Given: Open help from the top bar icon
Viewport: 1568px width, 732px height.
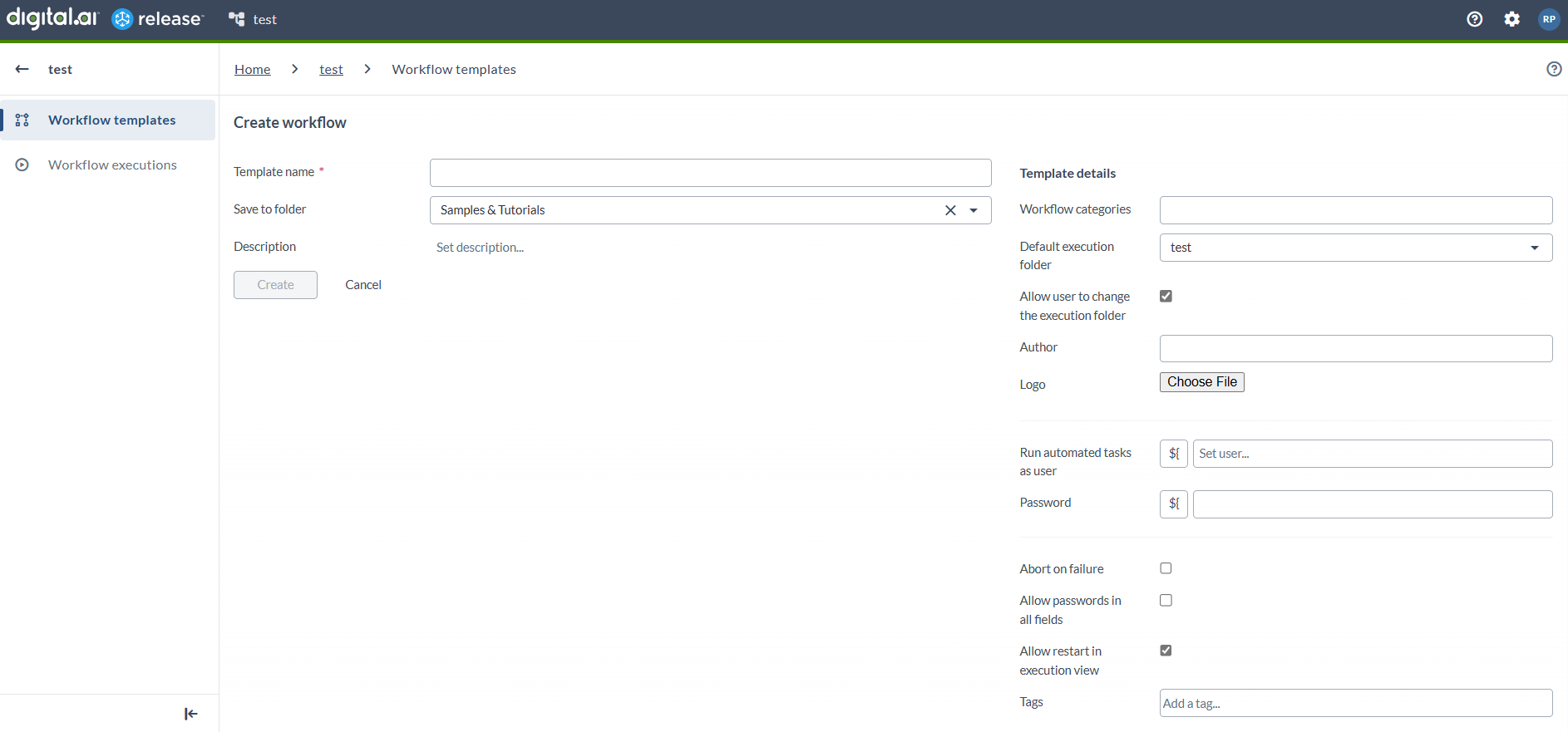Looking at the screenshot, I should pos(1474,19).
